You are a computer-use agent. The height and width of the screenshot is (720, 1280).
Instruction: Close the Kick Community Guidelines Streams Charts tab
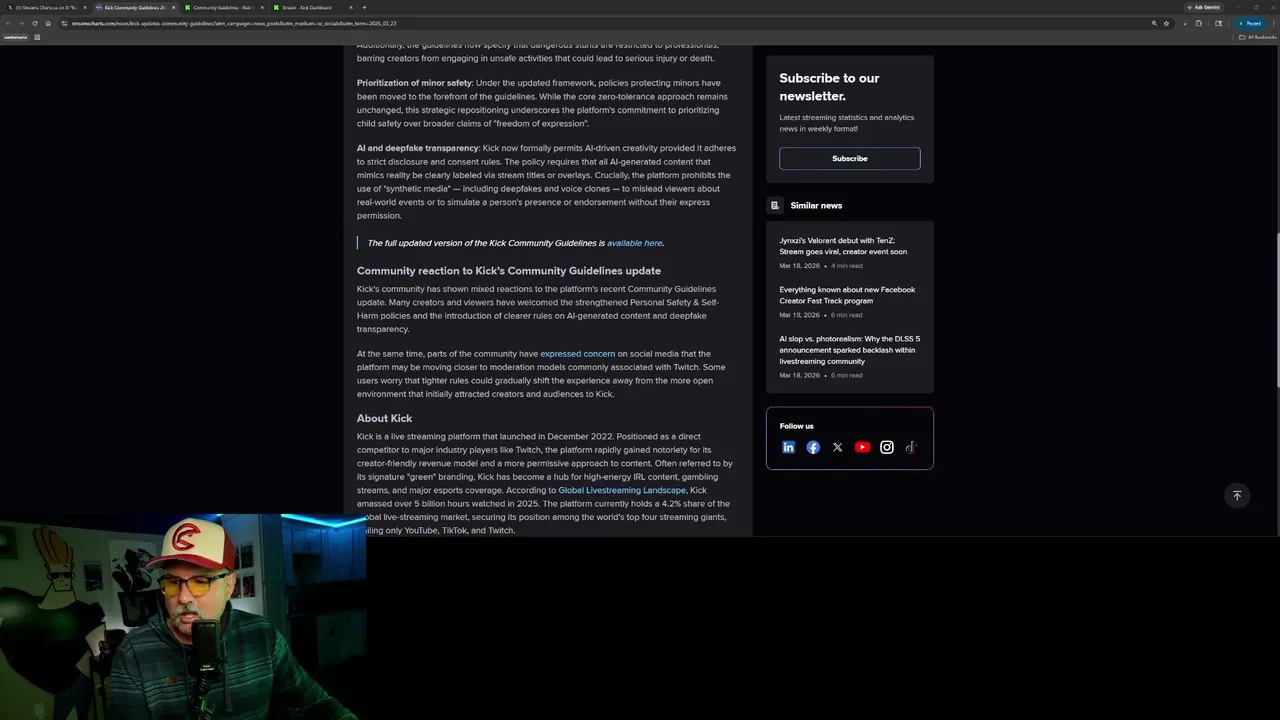[x=173, y=7]
